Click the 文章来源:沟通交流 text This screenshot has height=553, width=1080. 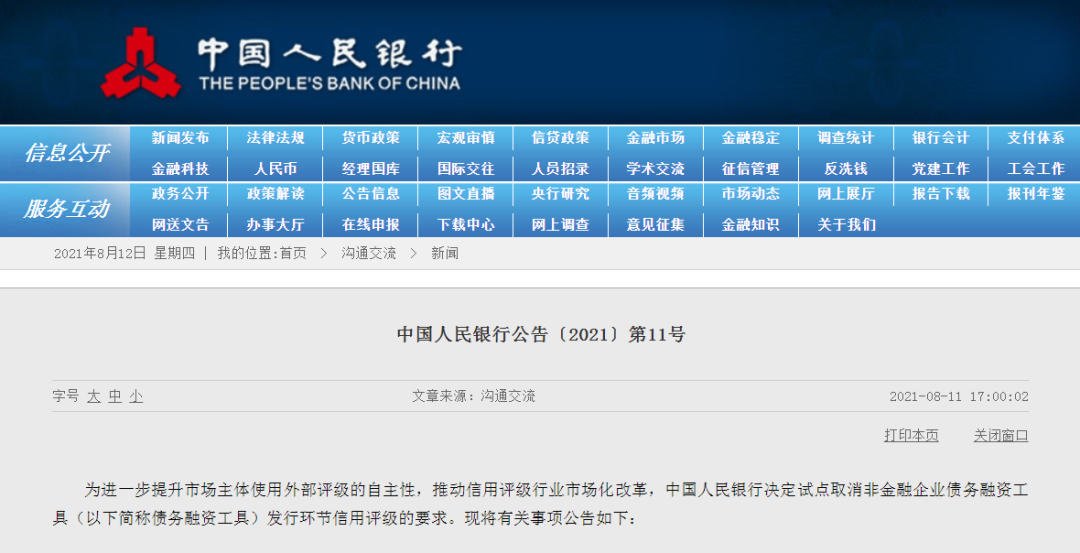coord(473,396)
